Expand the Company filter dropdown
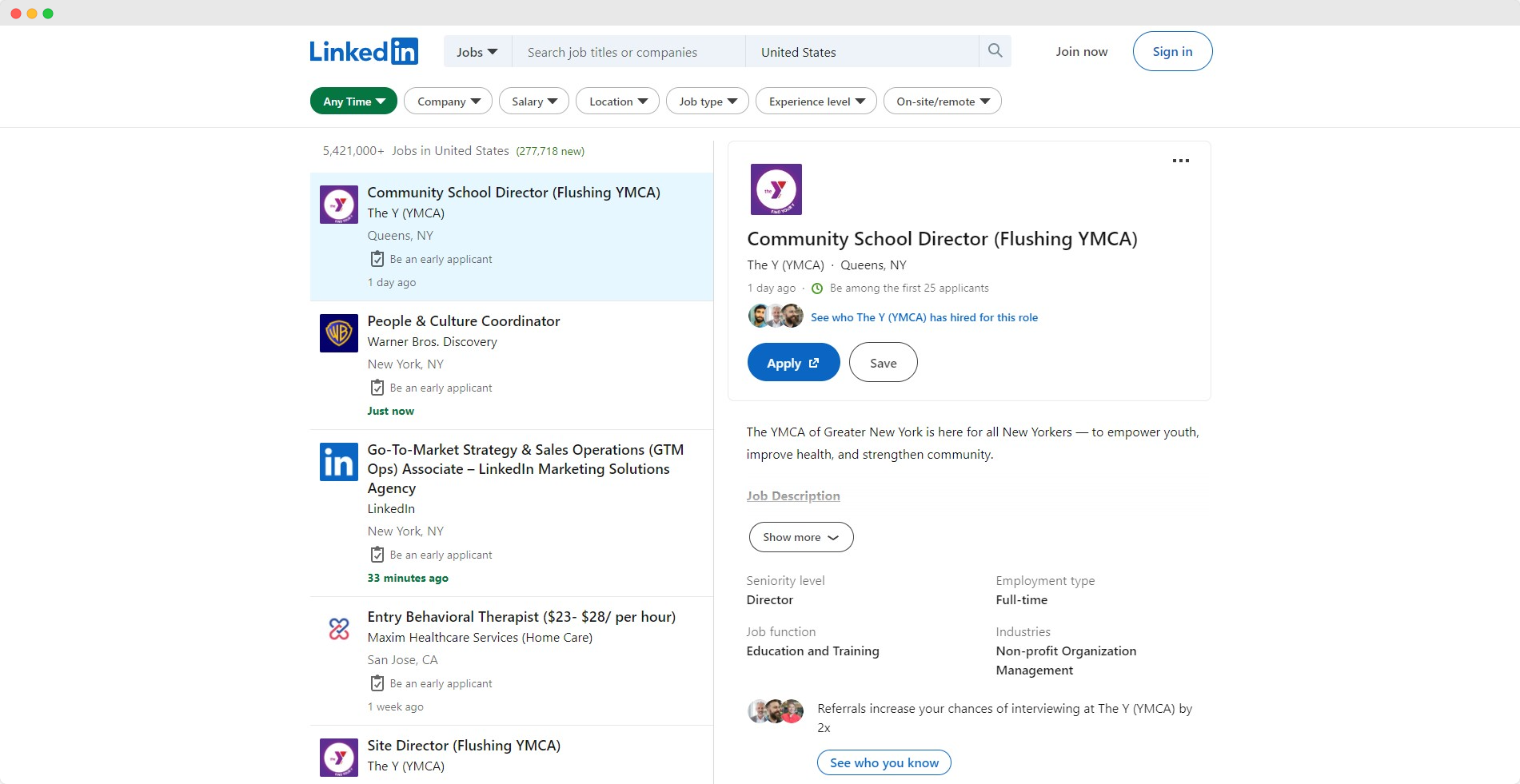Viewport: 1520px width, 784px height. (x=448, y=101)
